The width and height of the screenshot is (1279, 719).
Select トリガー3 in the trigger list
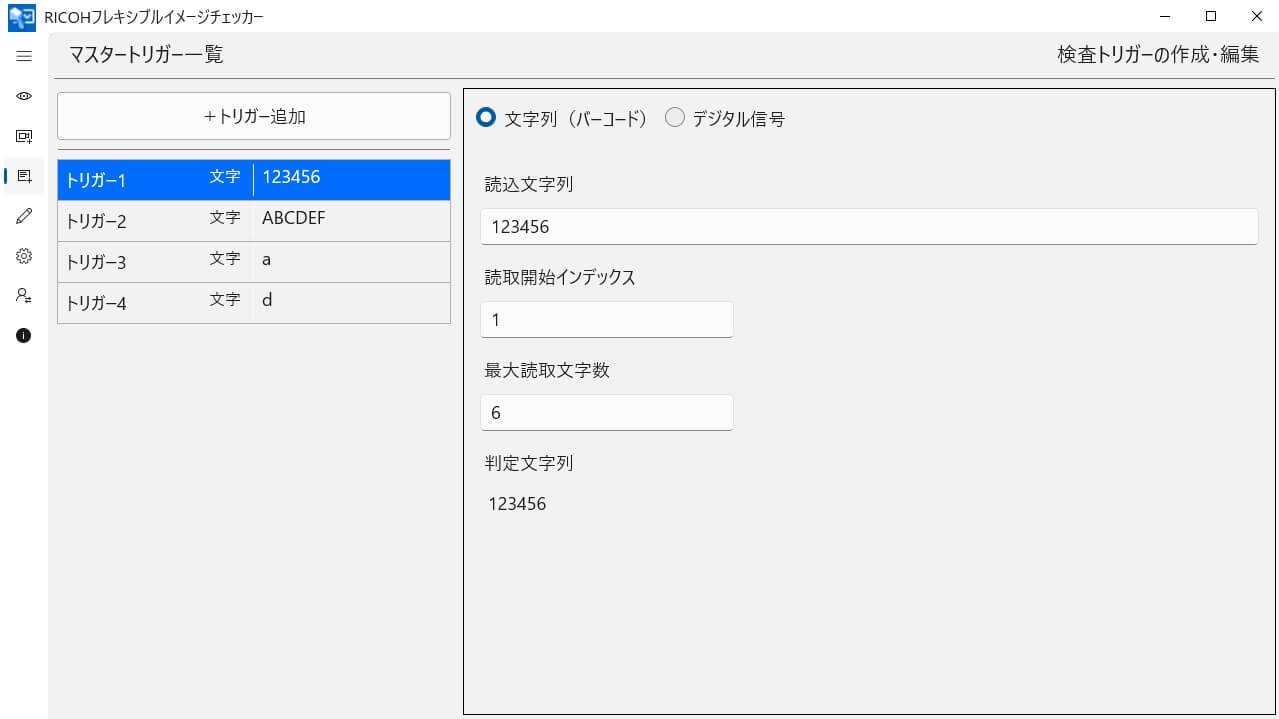click(x=254, y=262)
